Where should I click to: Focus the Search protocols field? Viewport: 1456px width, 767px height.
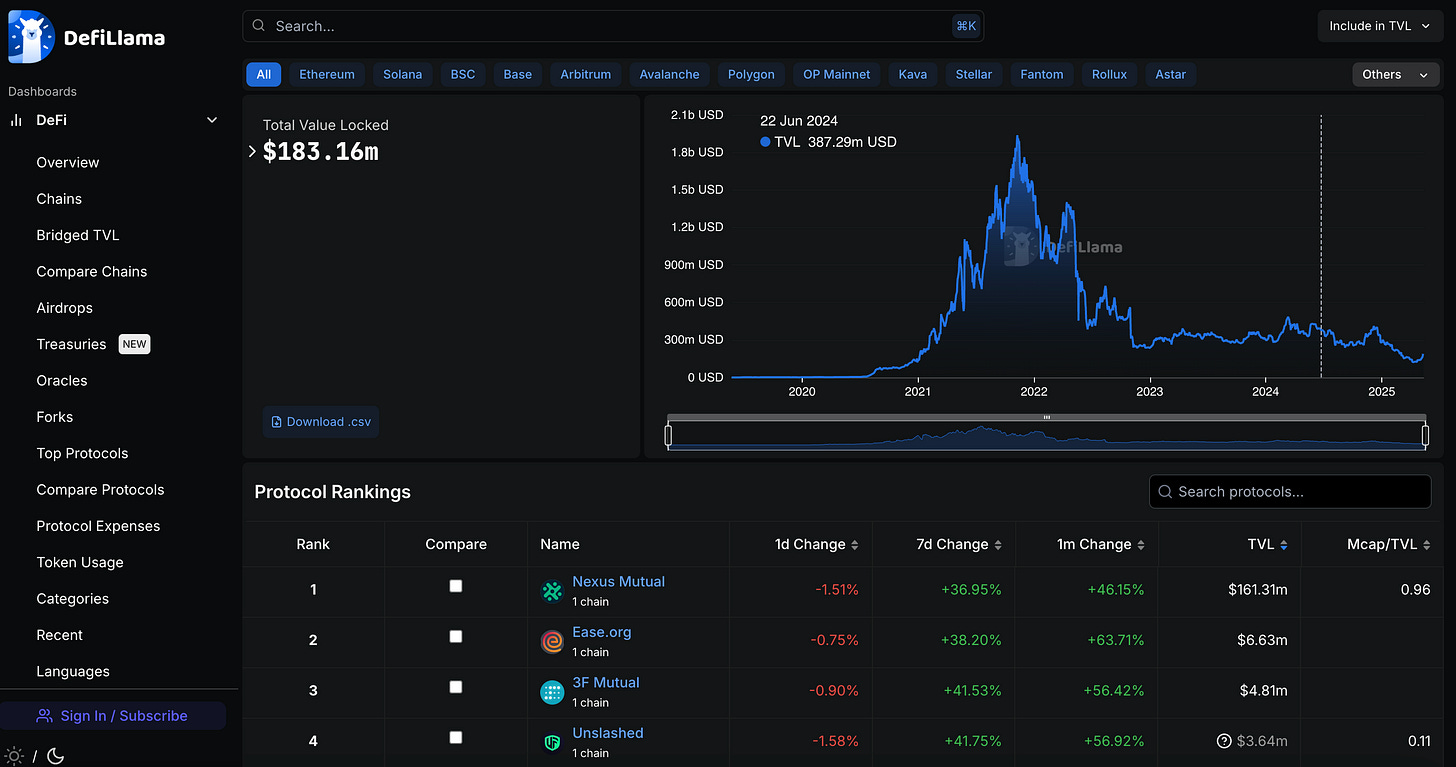click(1290, 492)
